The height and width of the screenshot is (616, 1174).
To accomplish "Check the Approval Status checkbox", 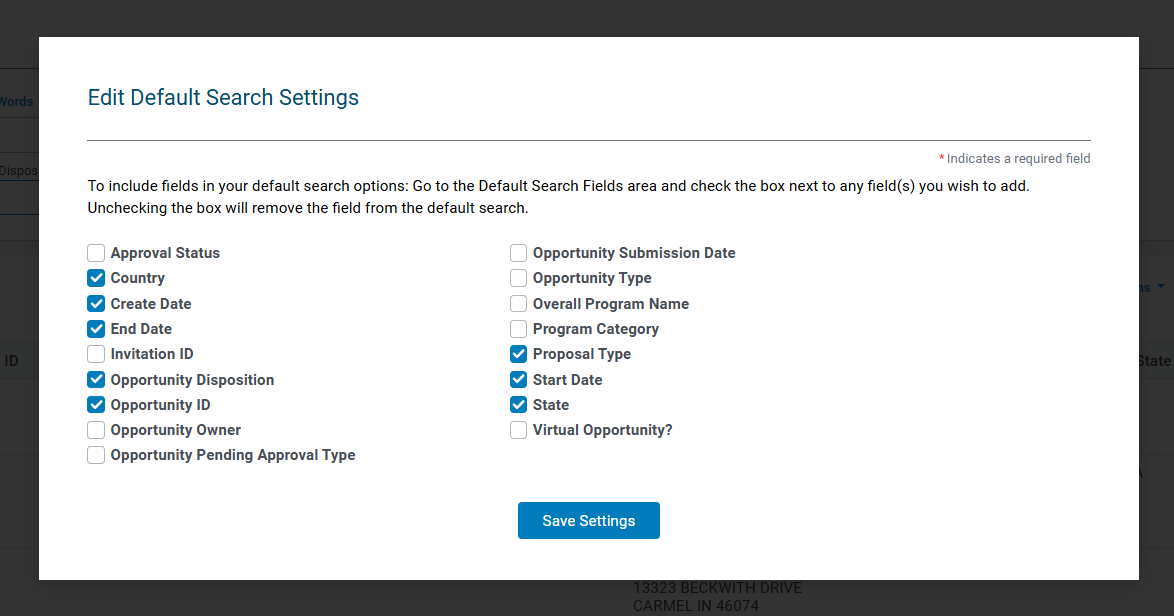I will [96, 253].
